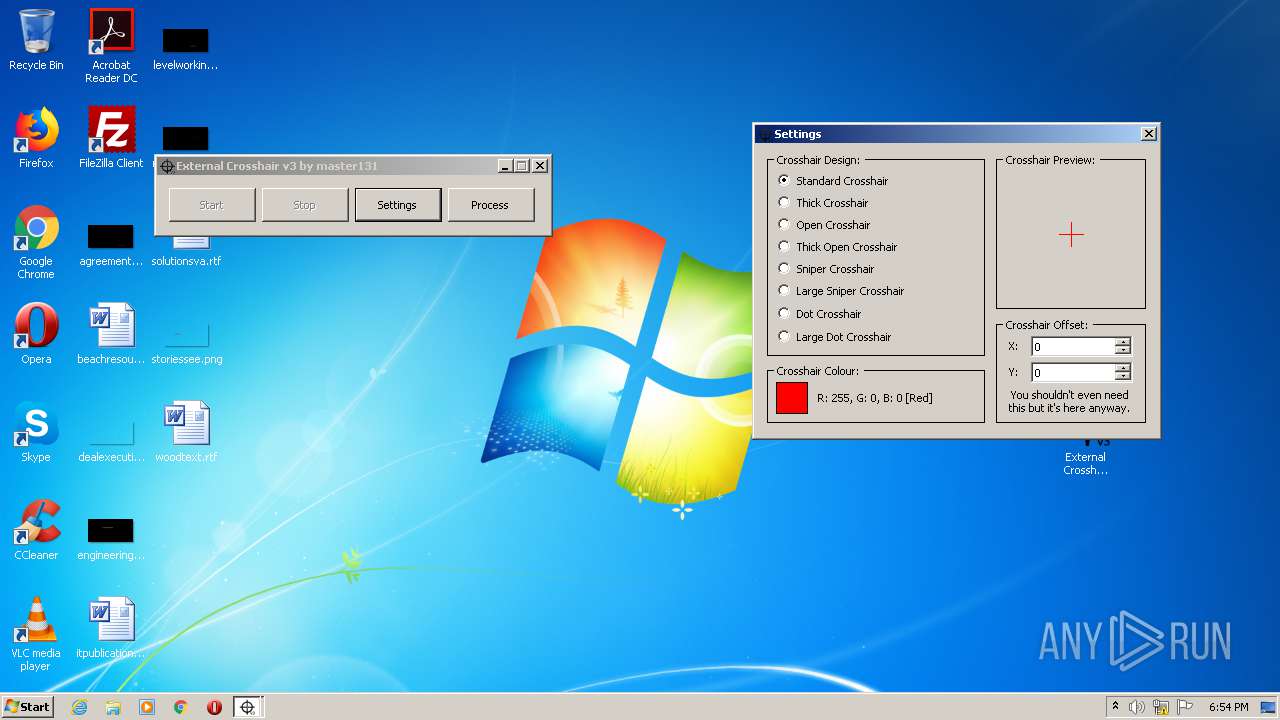
Task: Click network icon in system tray
Action: click(x=1161, y=707)
